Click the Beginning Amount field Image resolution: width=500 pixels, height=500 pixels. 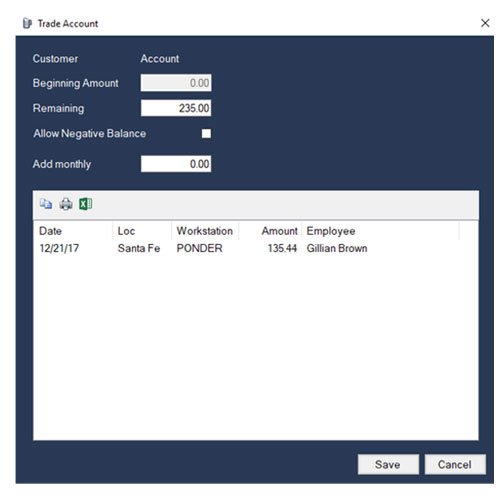coord(176,83)
